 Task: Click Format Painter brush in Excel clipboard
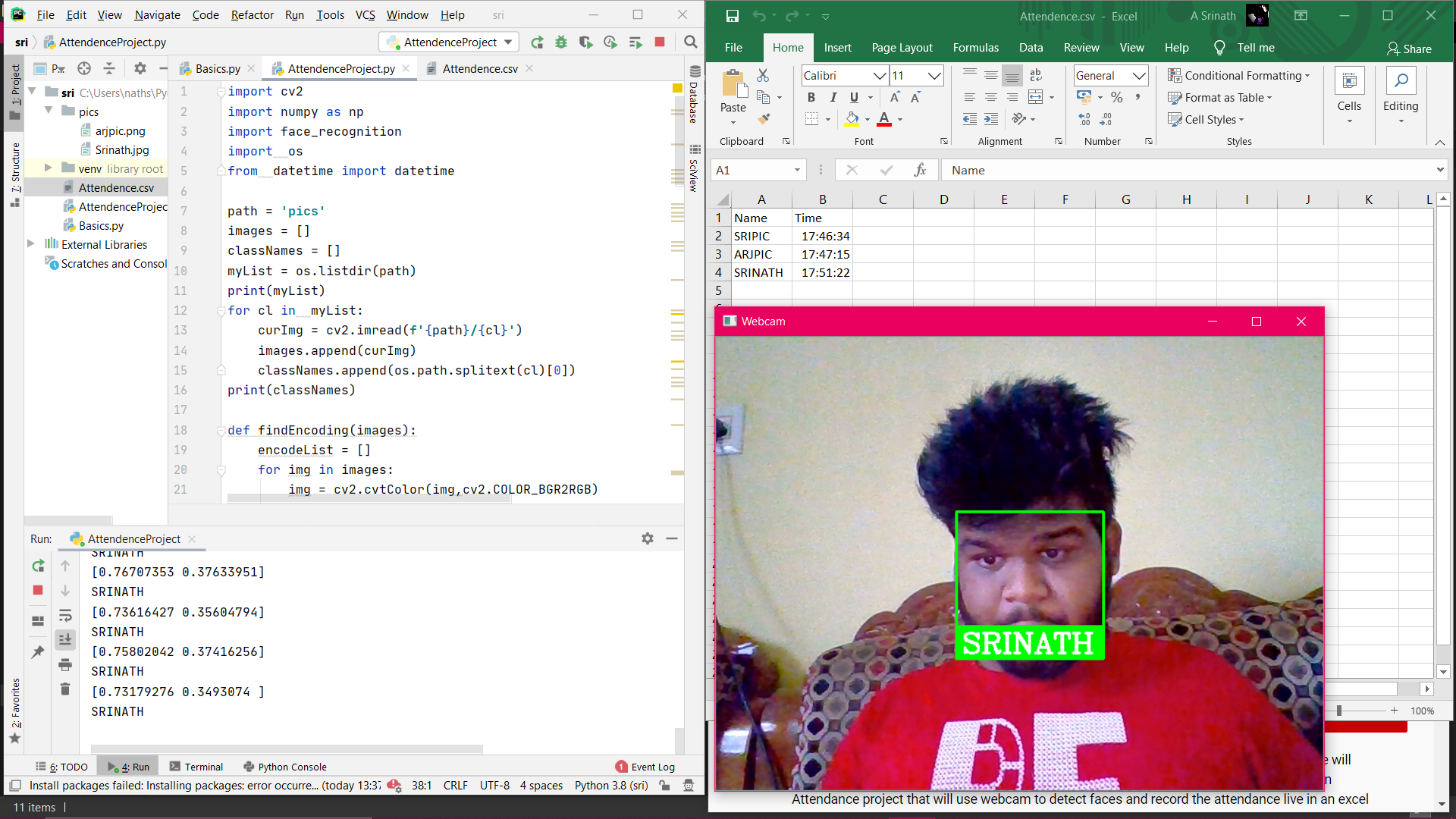764,118
